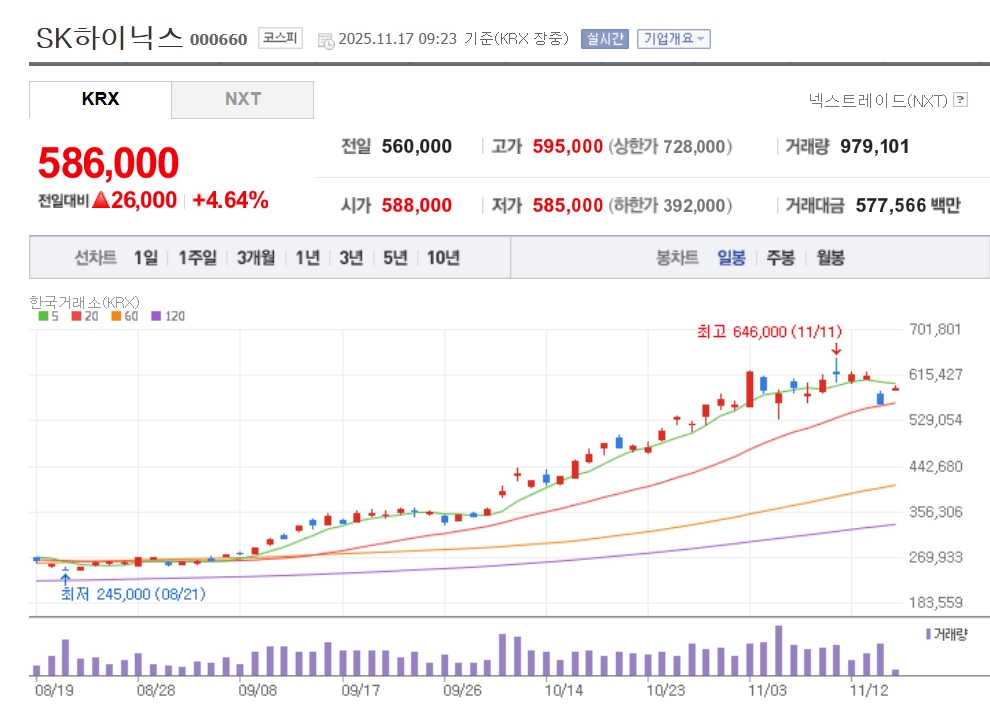Open the 기업개요 dropdown
The image size is (990, 720).
[x=674, y=39]
